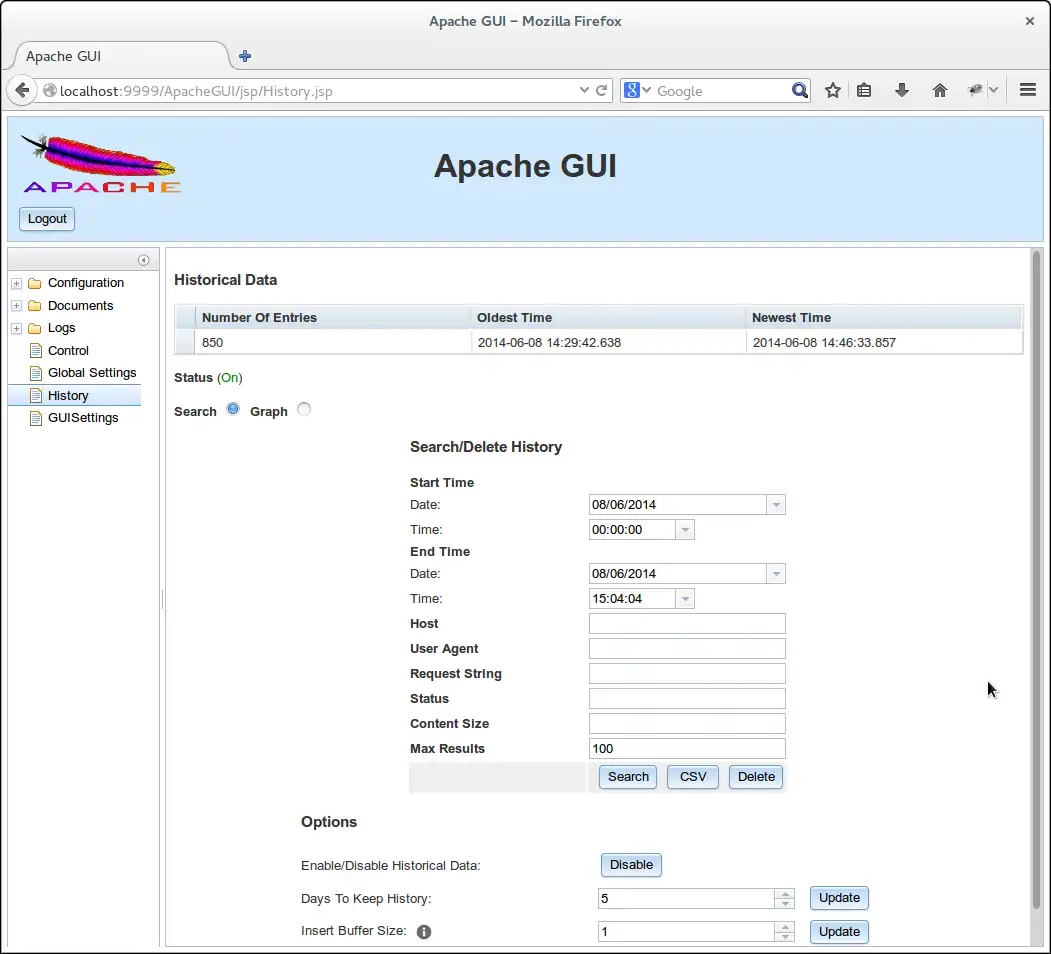This screenshot has width=1051, height=954.
Task: Open a new tab with the plus icon
Action: tap(245, 56)
